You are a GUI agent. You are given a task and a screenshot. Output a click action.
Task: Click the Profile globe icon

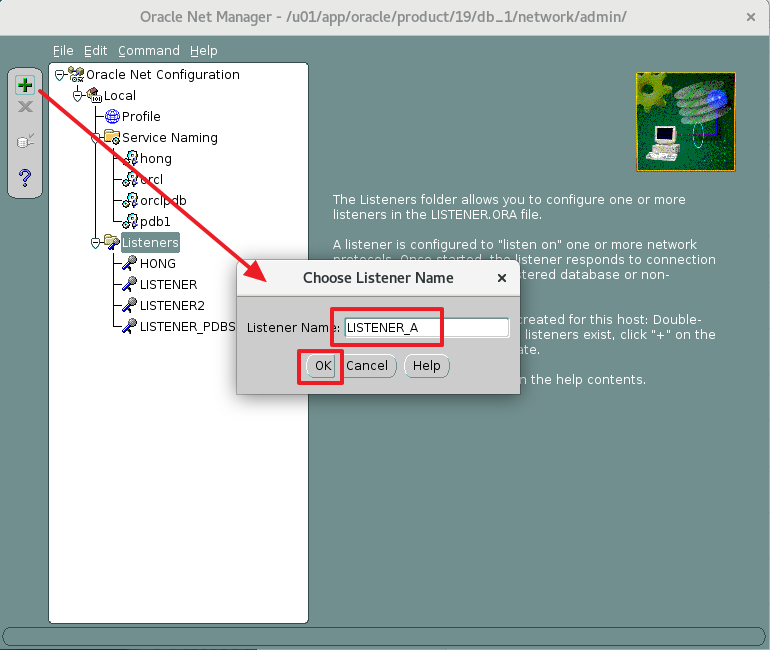pos(112,116)
